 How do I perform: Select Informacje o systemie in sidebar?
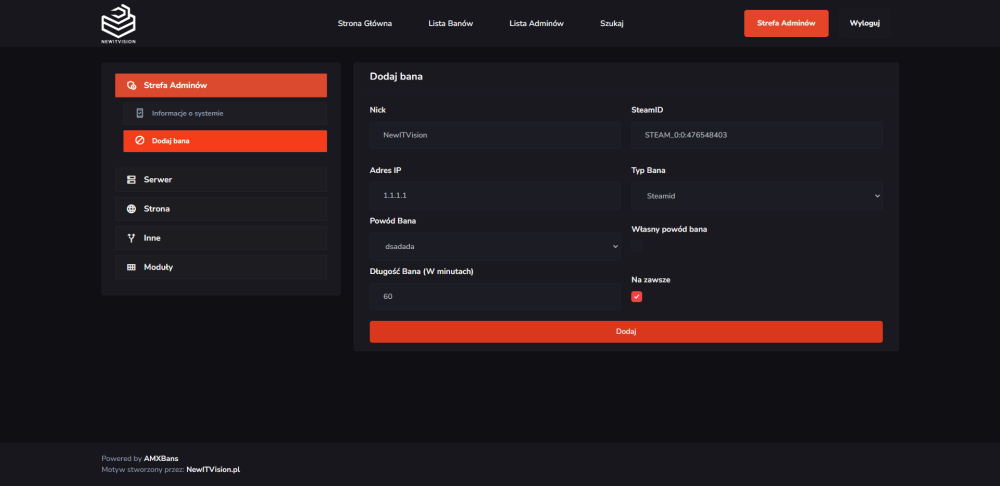click(x=225, y=114)
